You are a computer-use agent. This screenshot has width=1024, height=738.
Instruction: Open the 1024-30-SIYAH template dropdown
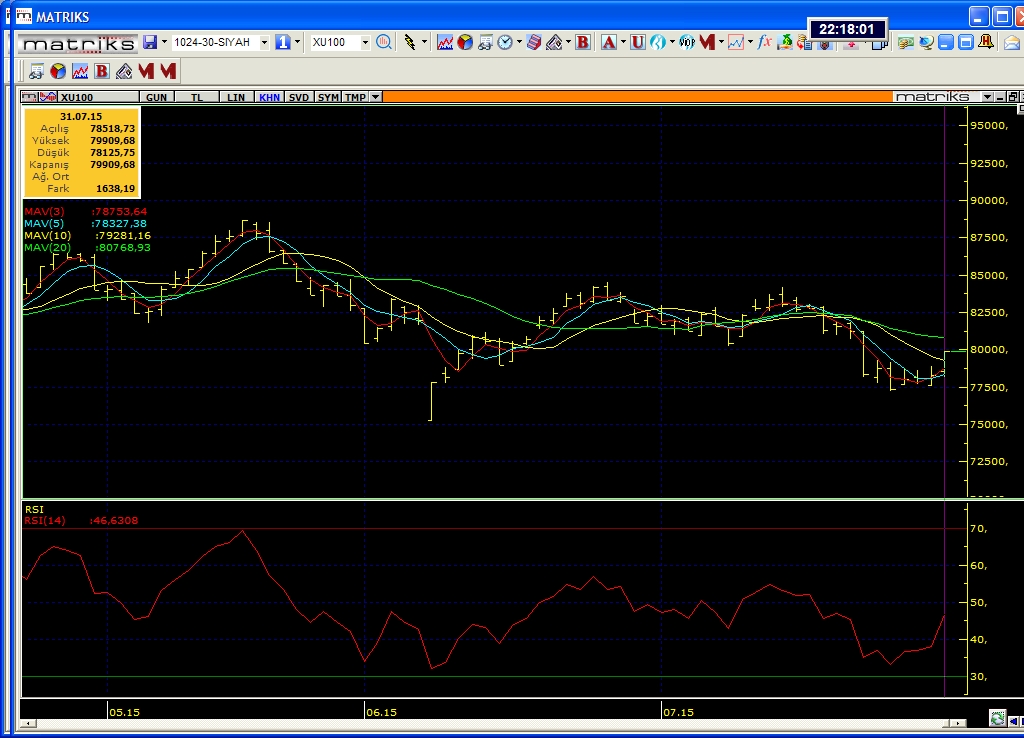pos(264,42)
